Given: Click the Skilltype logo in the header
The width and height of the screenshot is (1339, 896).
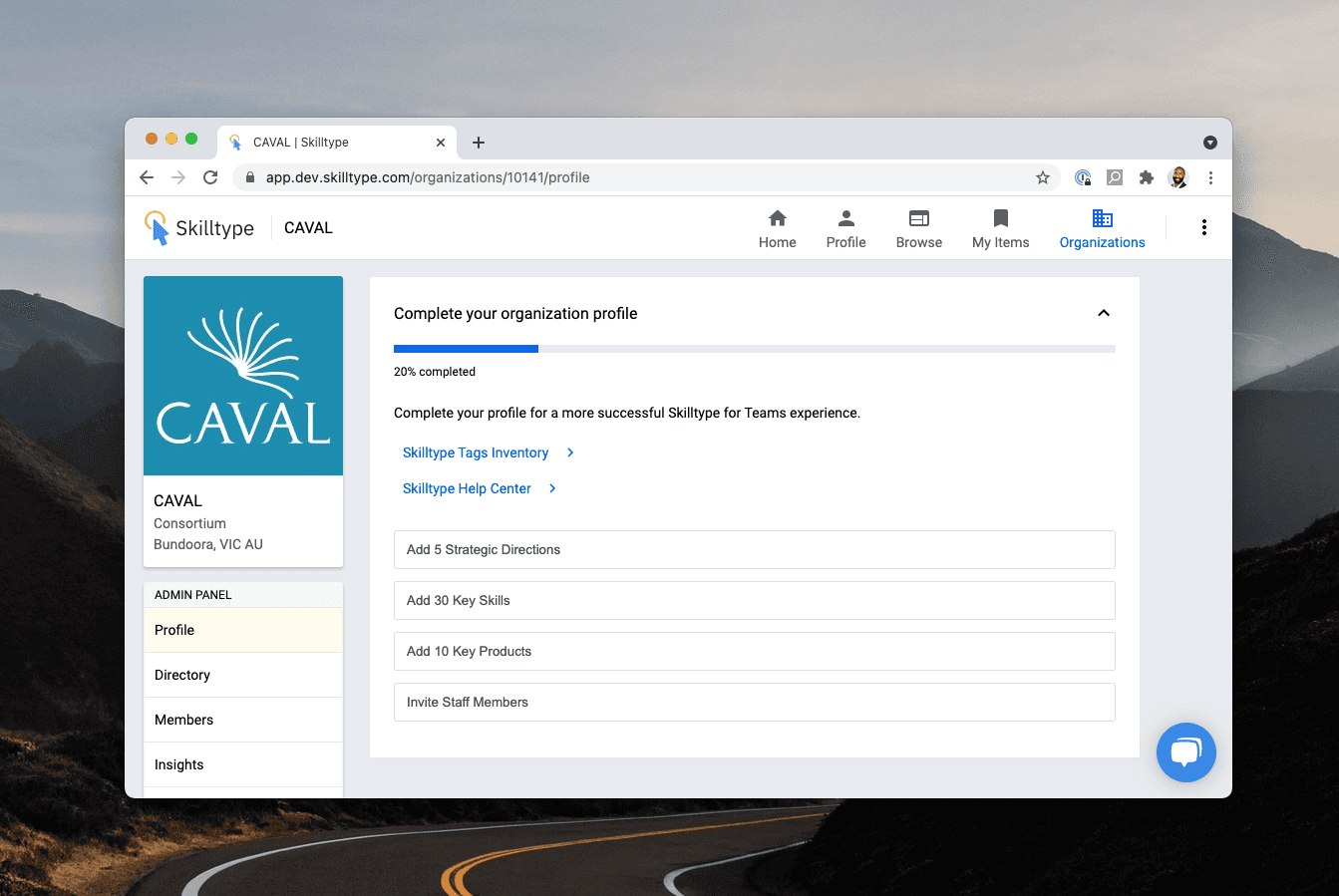Looking at the screenshot, I should (198, 228).
